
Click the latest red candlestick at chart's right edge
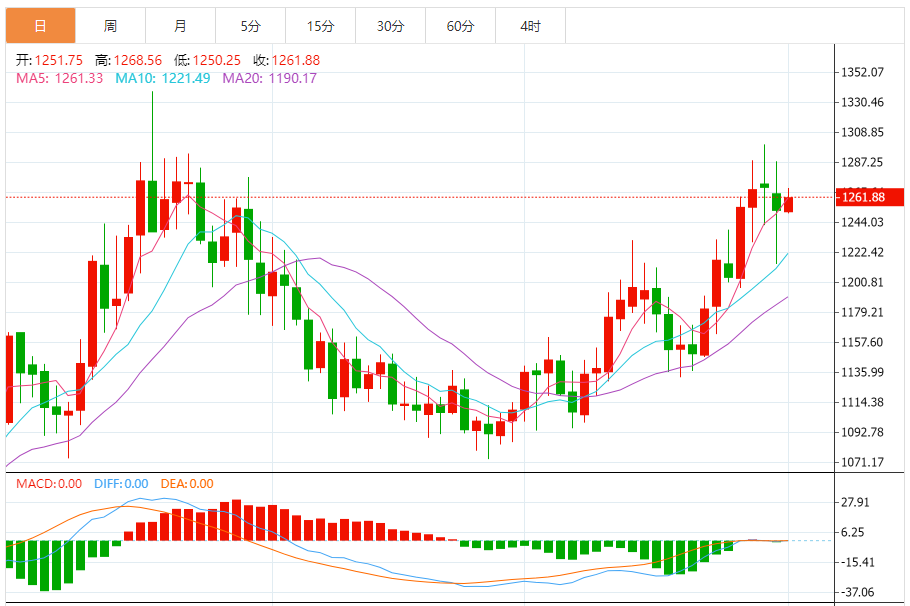(x=788, y=204)
